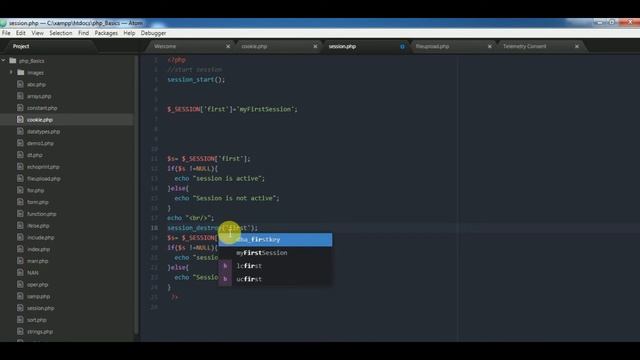Click the for.php file icon

point(20,190)
